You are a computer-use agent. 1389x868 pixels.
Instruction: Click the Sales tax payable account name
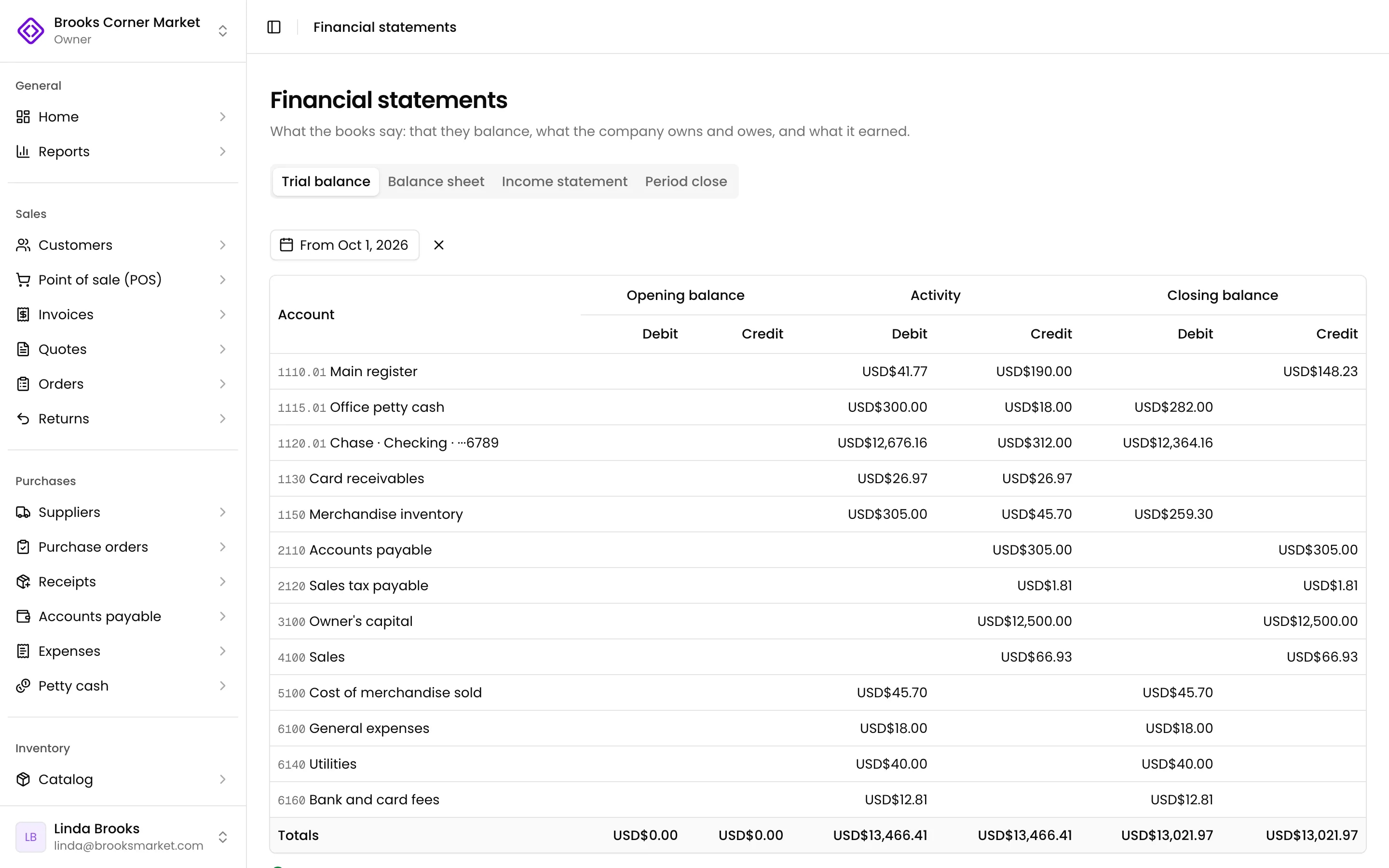[x=368, y=585]
